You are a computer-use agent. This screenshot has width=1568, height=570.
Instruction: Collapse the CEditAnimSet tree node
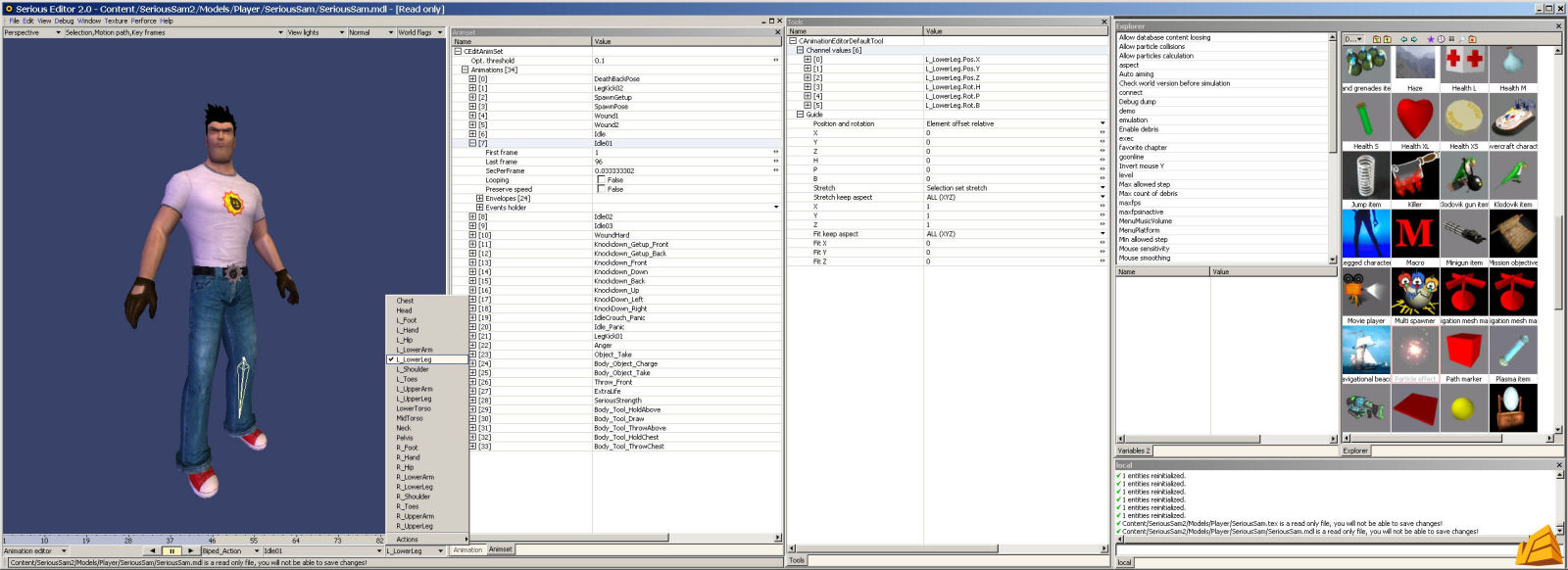tap(457, 51)
